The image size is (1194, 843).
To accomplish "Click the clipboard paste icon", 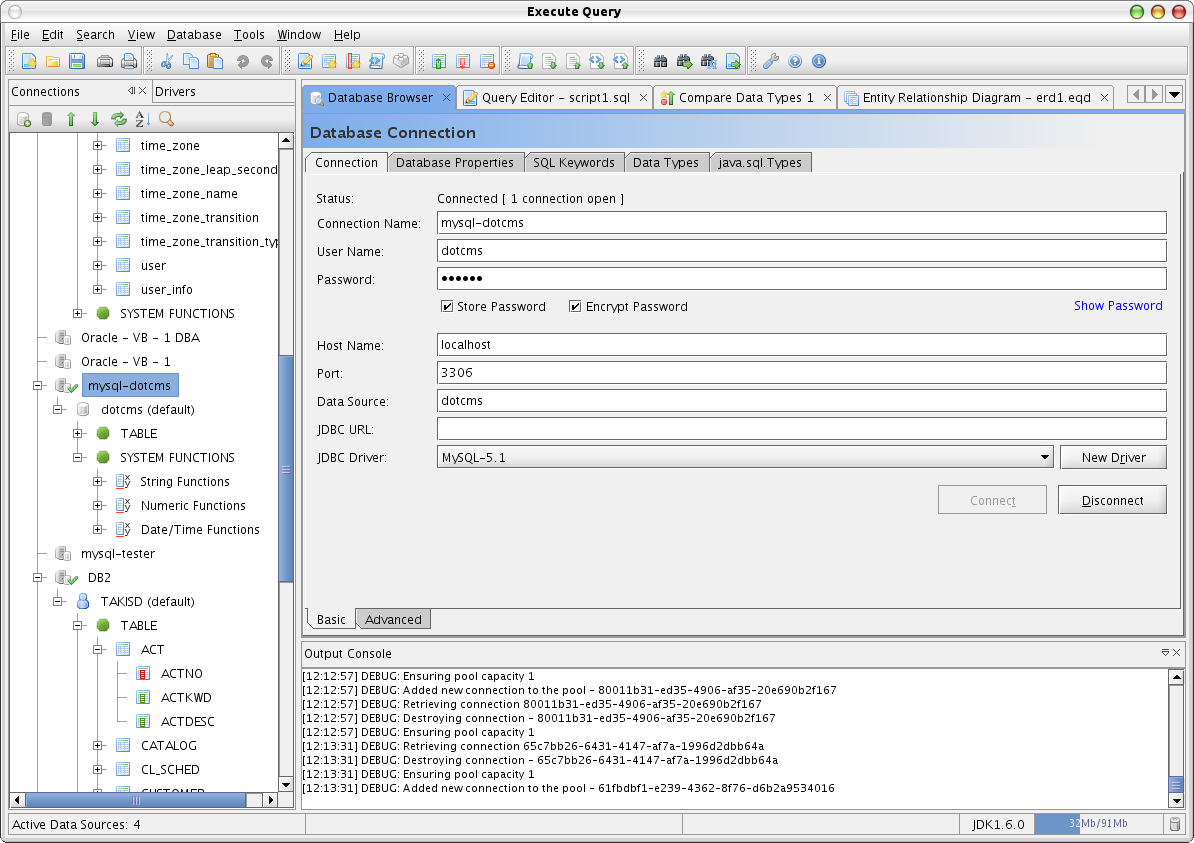I will coord(215,62).
